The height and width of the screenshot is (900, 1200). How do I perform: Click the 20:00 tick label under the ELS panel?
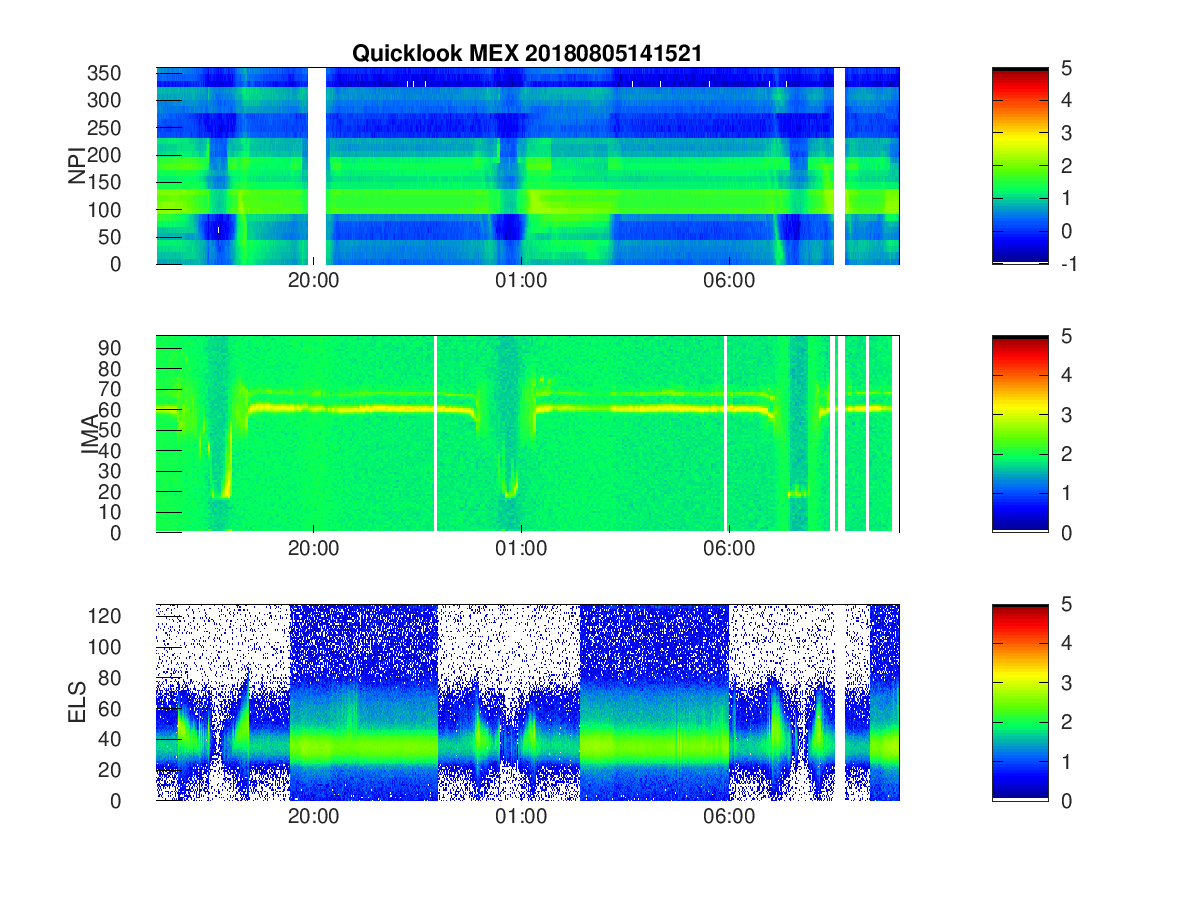point(314,818)
